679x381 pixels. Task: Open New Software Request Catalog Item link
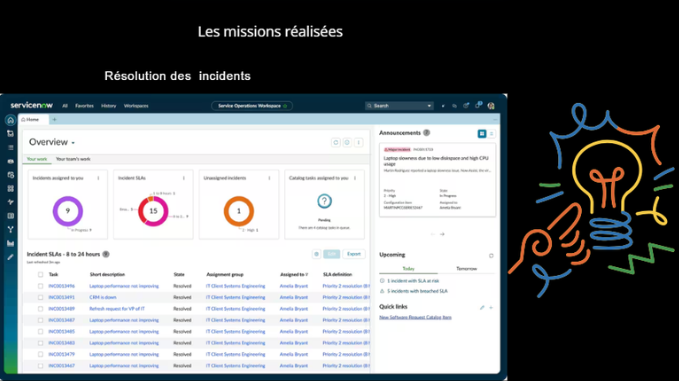(415, 317)
